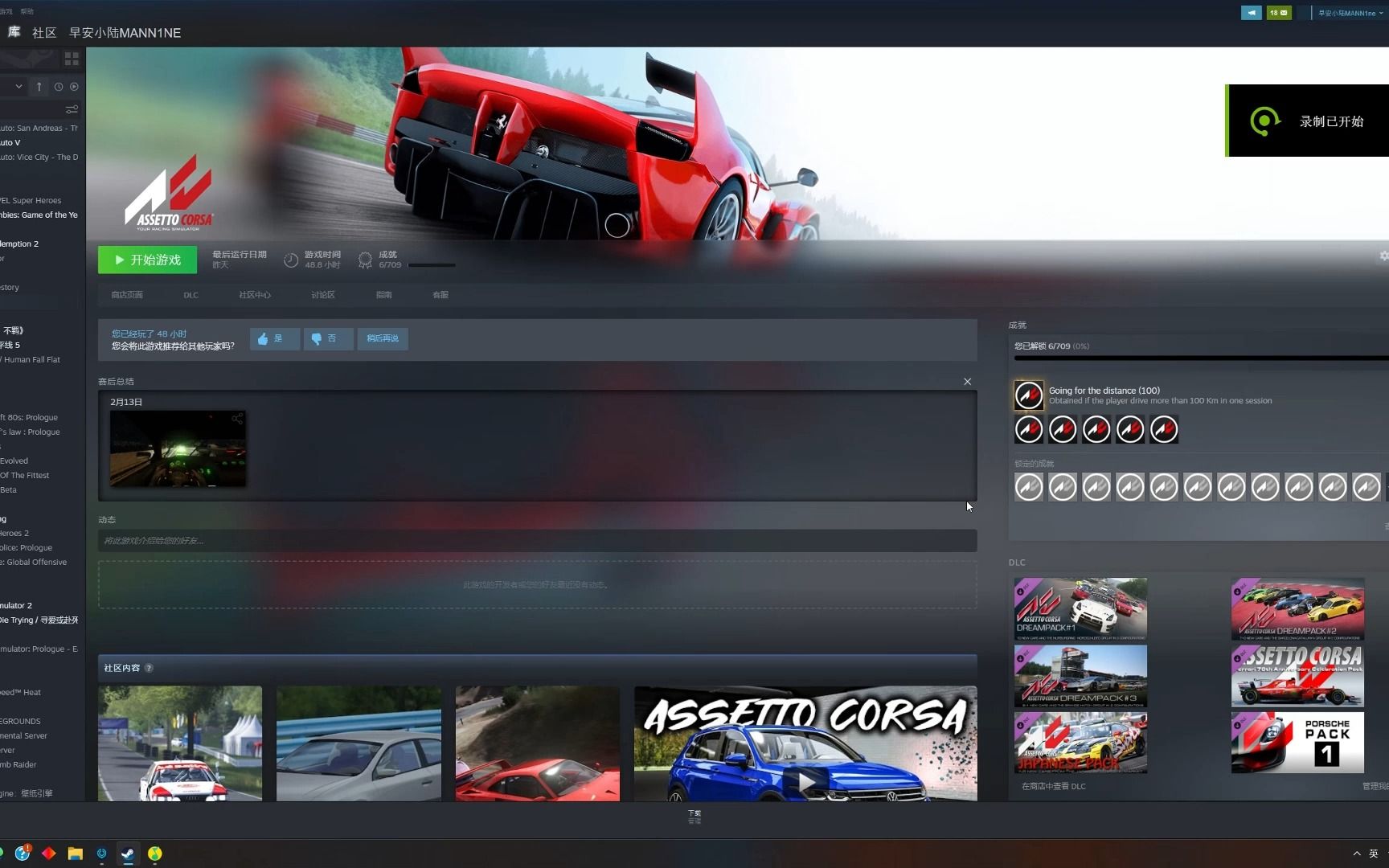Click the achievements progress bar beside 6/709

coord(432,265)
